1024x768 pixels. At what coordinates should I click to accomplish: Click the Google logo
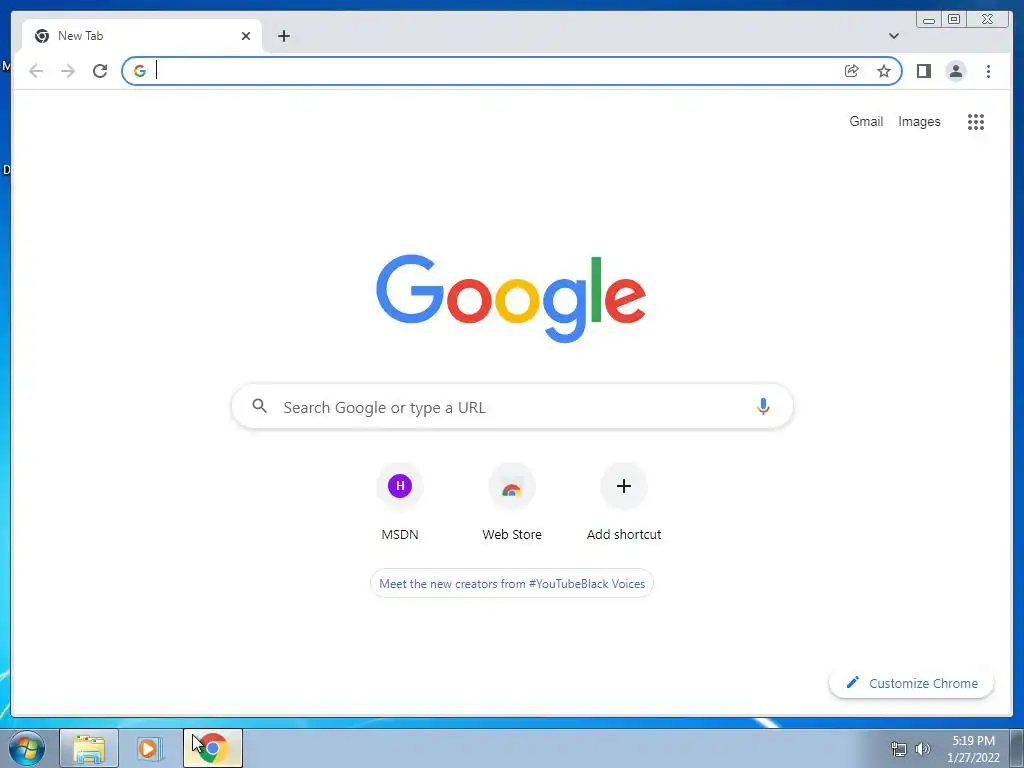point(511,298)
